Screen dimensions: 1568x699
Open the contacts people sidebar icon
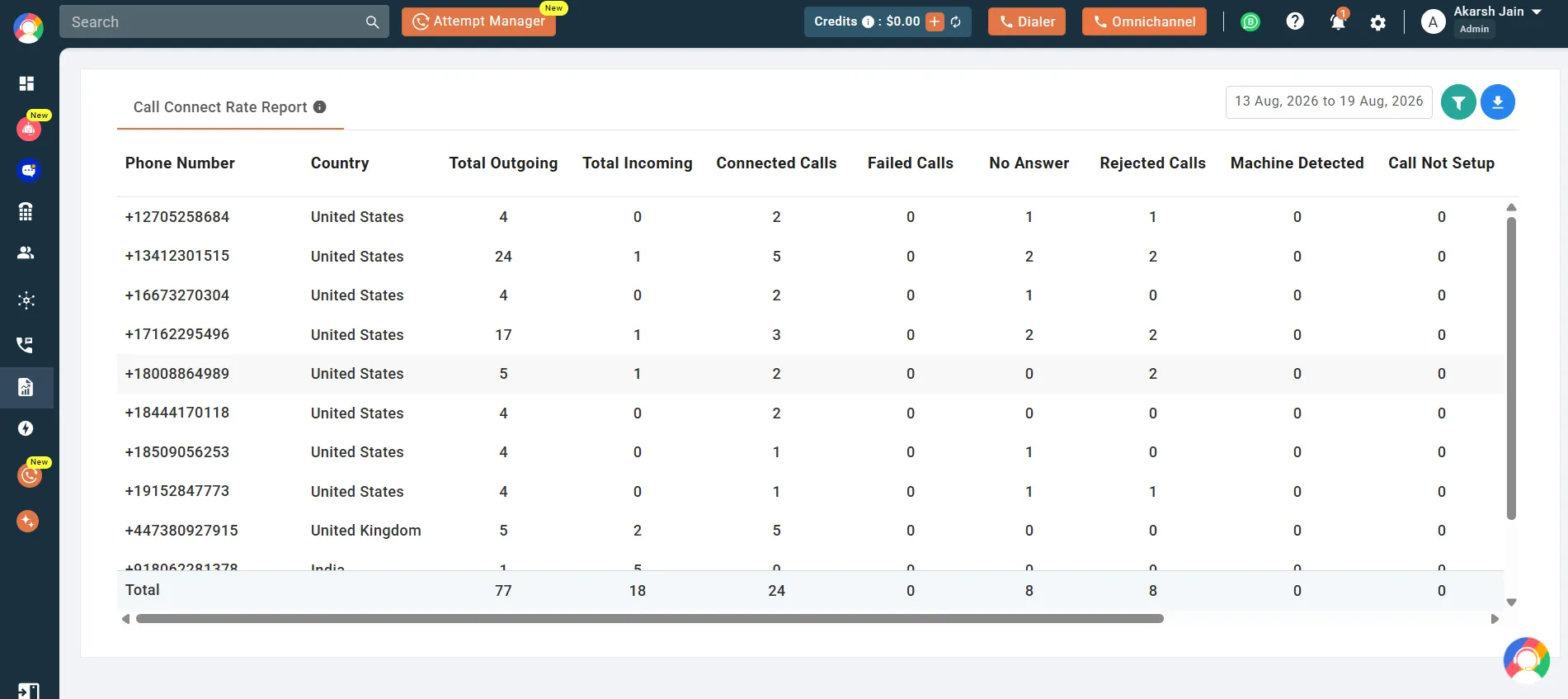pos(26,253)
